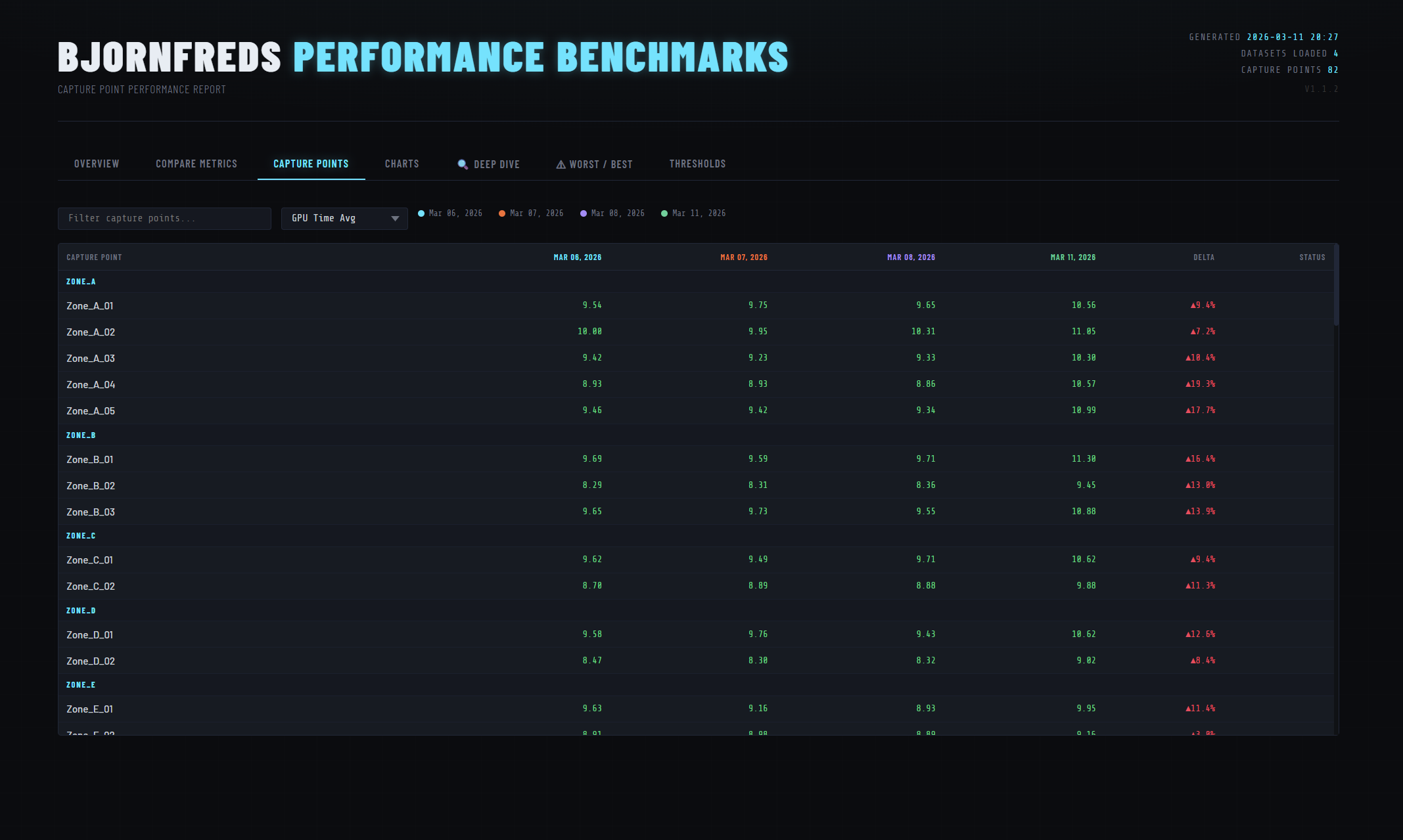Click the Worst/Best warning triangle icon
Viewport: 1403px width, 840px height.
[x=560, y=164]
